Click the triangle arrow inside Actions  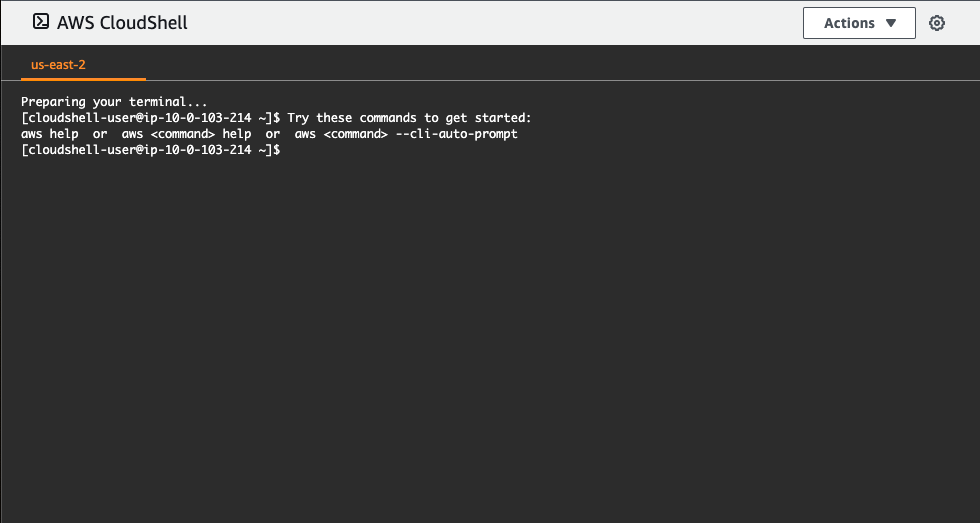891,23
